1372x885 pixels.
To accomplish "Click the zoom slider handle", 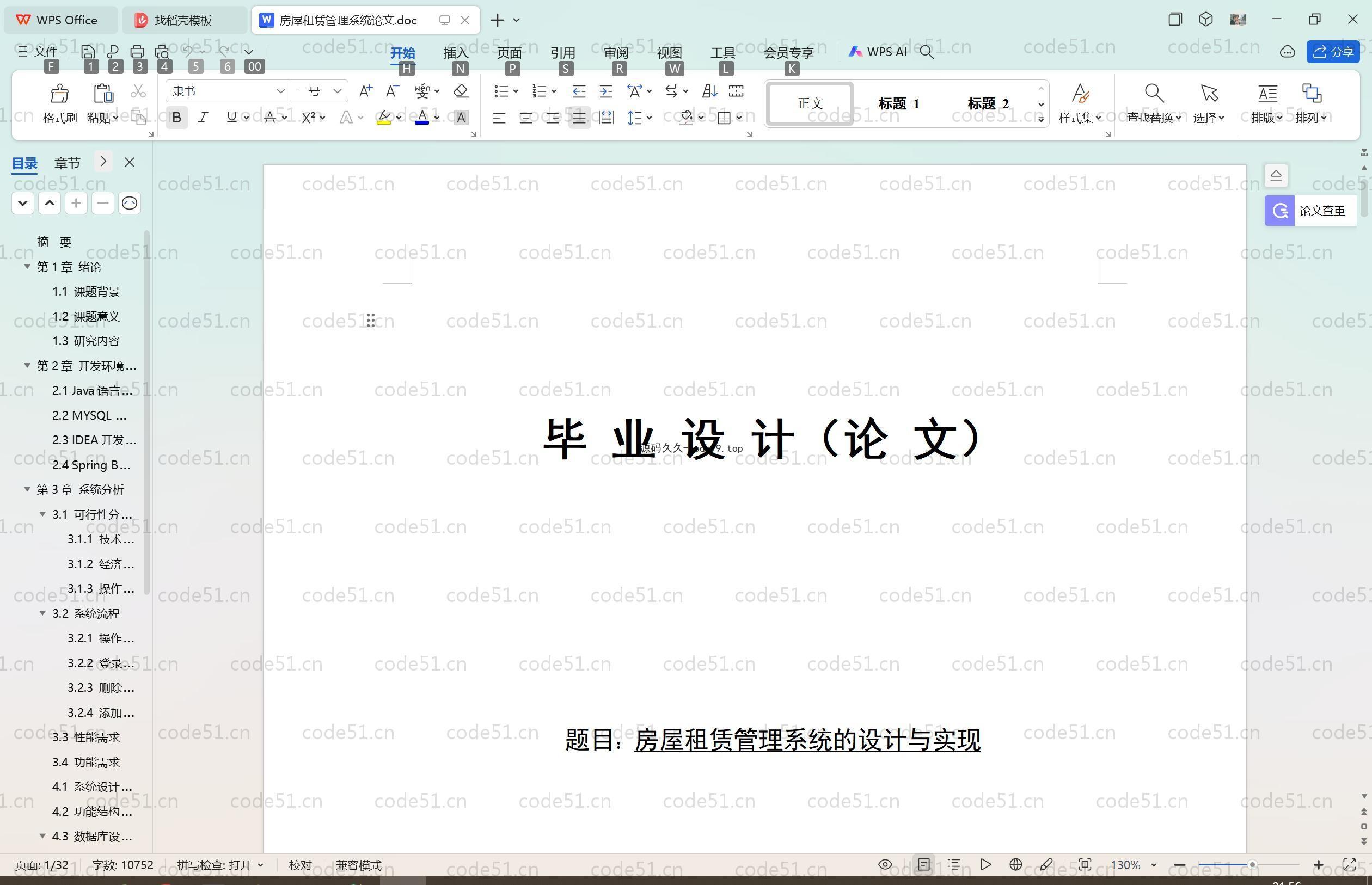I will pos(1251,864).
